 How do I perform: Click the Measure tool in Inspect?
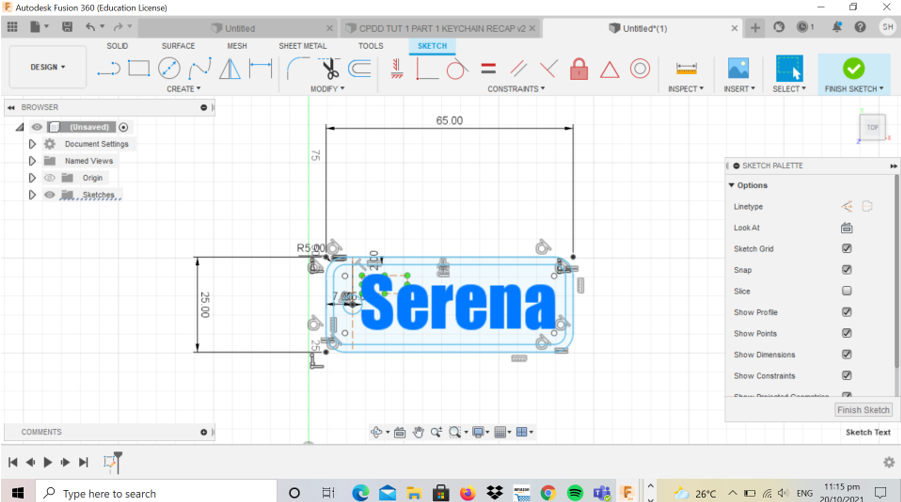pyautogui.click(x=686, y=69)
